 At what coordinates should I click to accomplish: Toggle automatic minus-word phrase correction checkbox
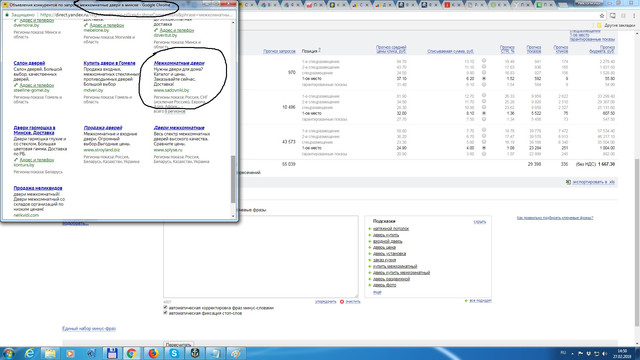[x=165, y=307]
